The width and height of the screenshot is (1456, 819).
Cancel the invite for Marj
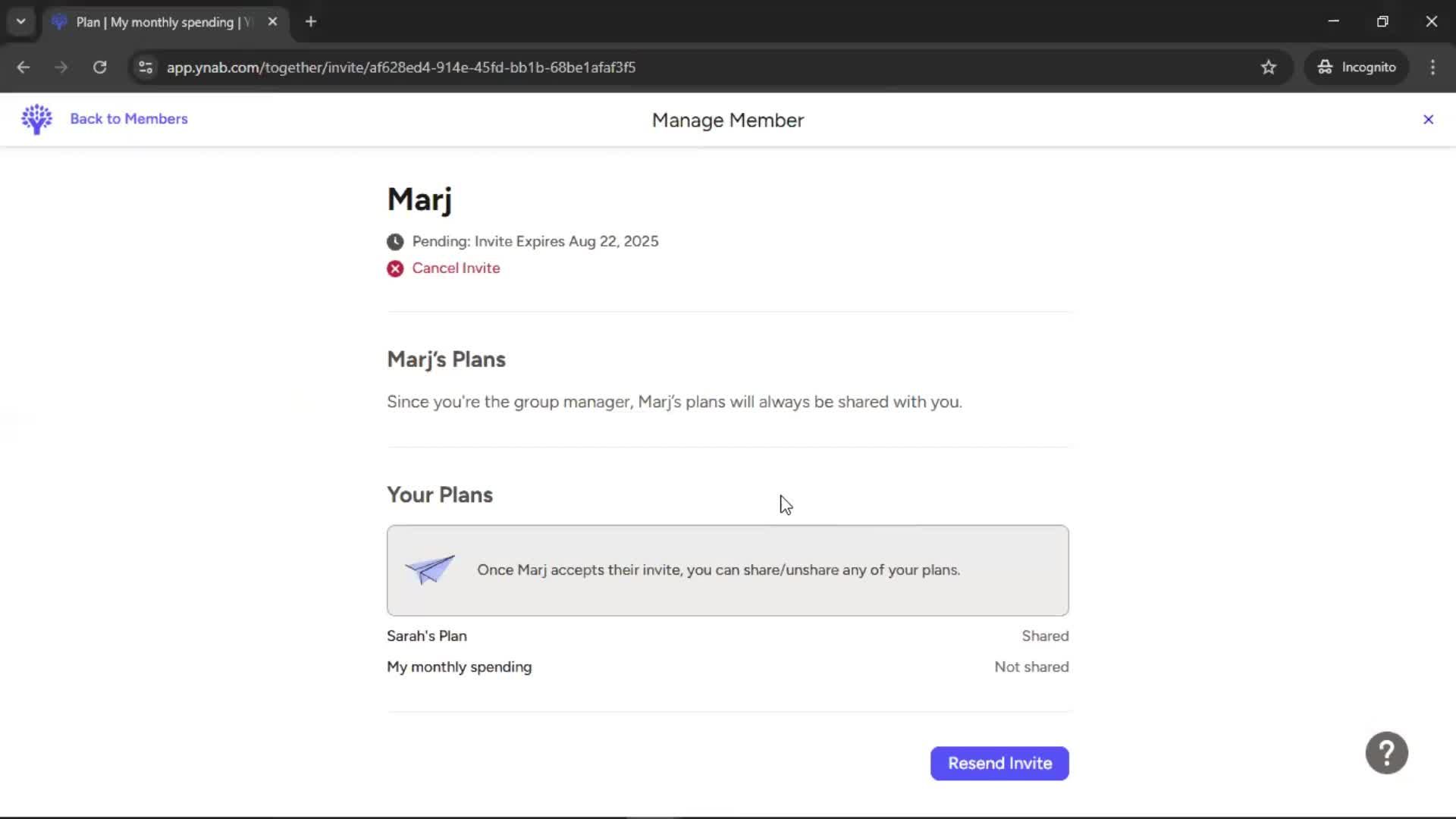pos(456,268)
